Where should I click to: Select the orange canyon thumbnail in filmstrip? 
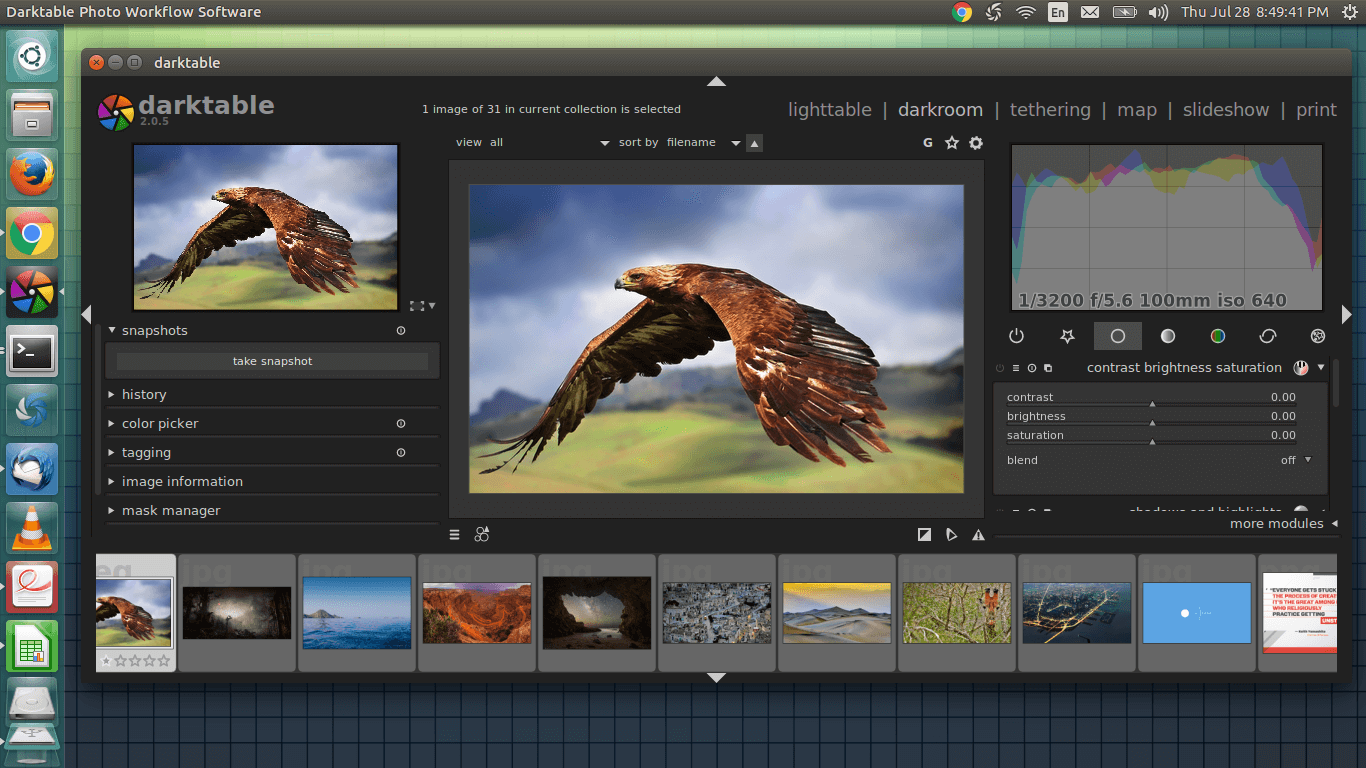pos(477,614)
